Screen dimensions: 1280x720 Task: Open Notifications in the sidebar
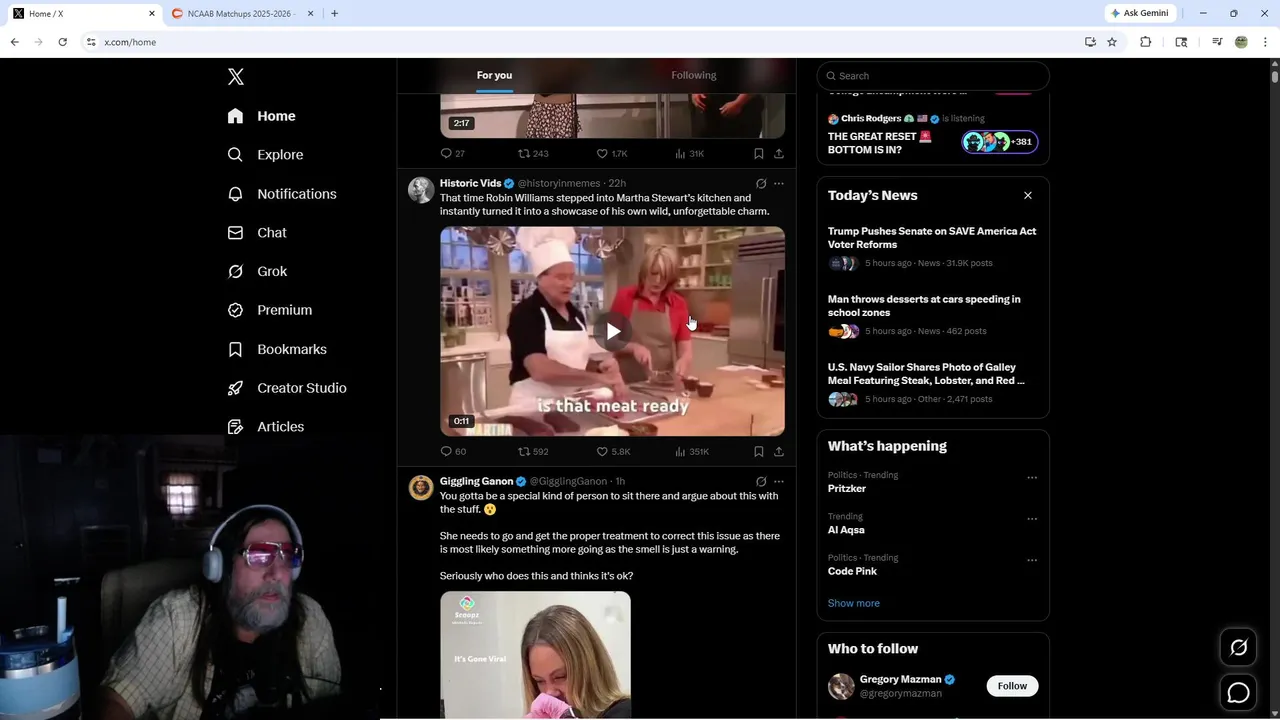[282, 194]
